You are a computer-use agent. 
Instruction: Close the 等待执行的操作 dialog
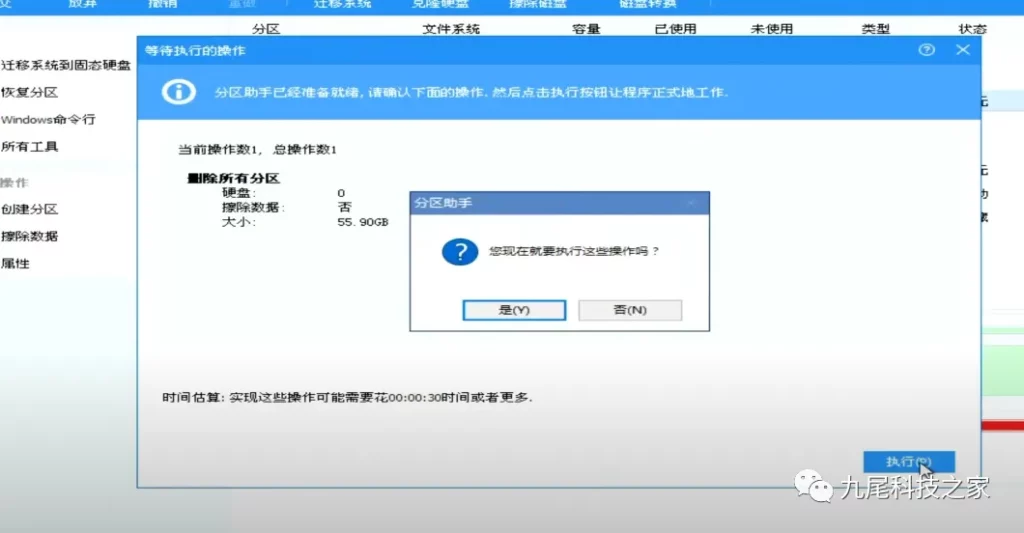[x=963, y=49]
